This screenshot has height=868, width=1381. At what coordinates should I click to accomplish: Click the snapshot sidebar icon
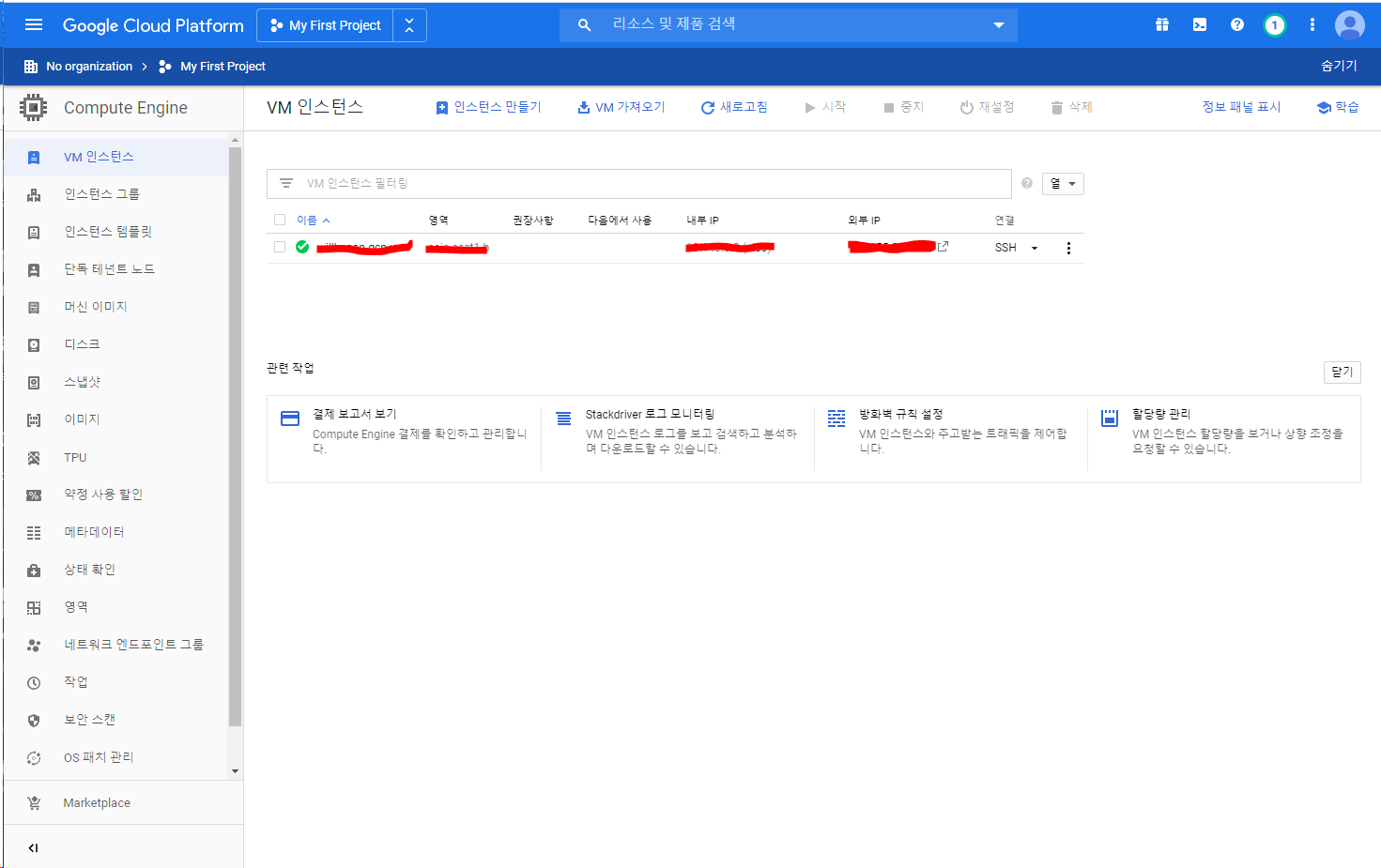coord(34,383)
